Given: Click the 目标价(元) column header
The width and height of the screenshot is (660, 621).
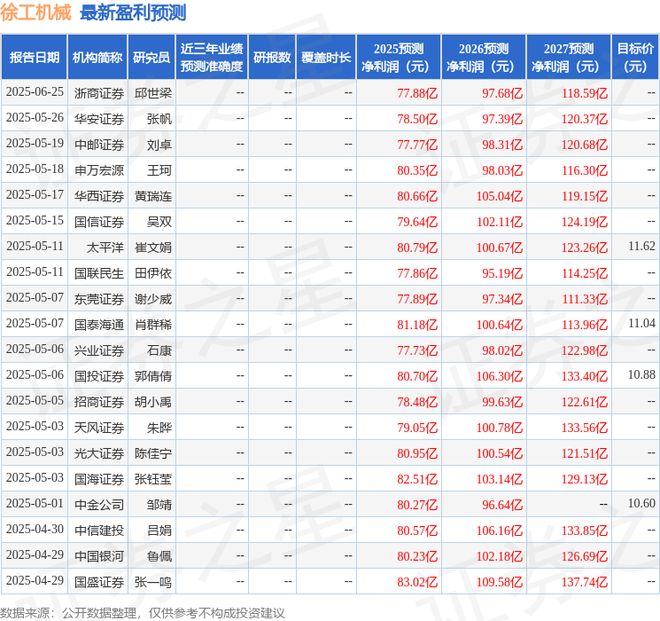Looking at the screenshot, I should click(636, 57).
